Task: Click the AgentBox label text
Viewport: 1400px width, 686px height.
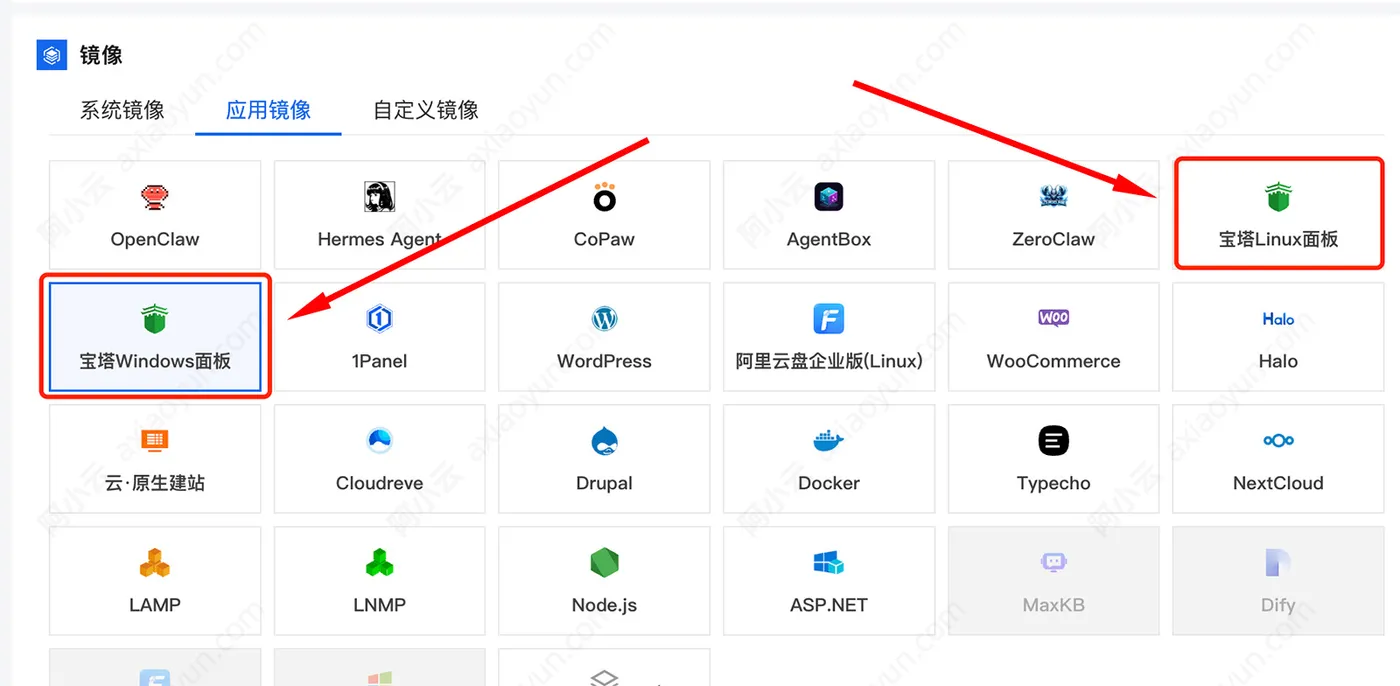Action: [x=829, y=239]
